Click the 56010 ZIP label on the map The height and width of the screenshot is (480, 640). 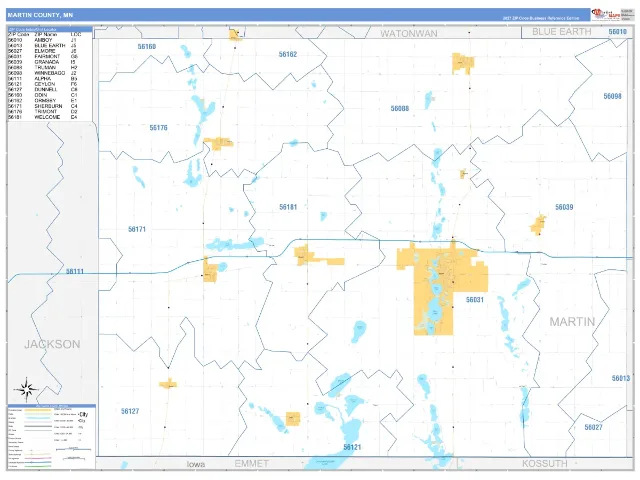(617, 32)
